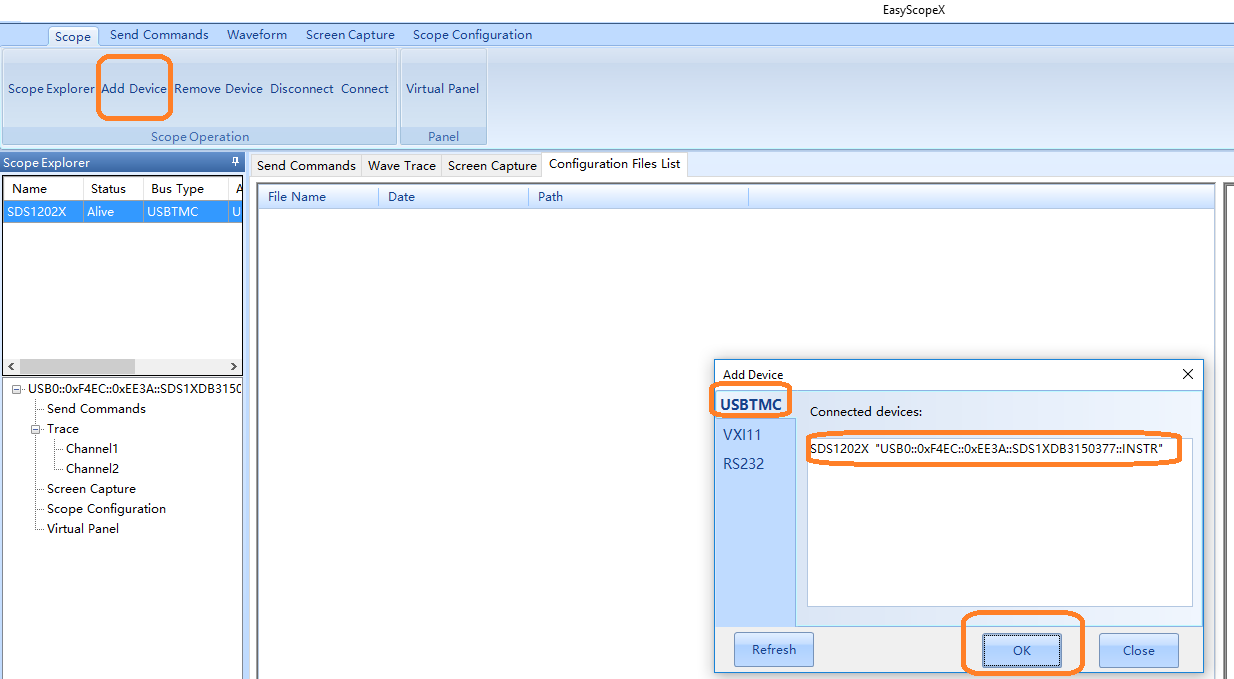Click the Scope Explorer horizontal scrollbar thumb
The height and width of the screenshot is (679, 1234).
point(77,367)
